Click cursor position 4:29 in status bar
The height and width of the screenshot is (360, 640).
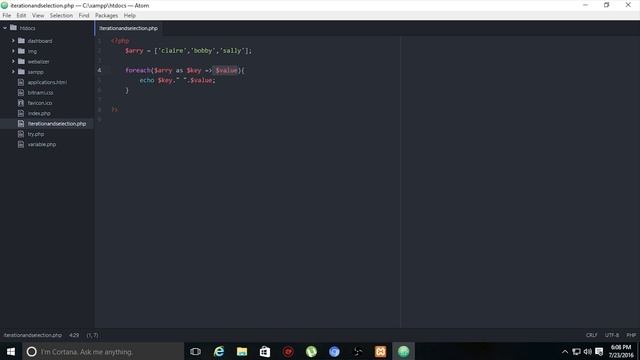point(74,335)
